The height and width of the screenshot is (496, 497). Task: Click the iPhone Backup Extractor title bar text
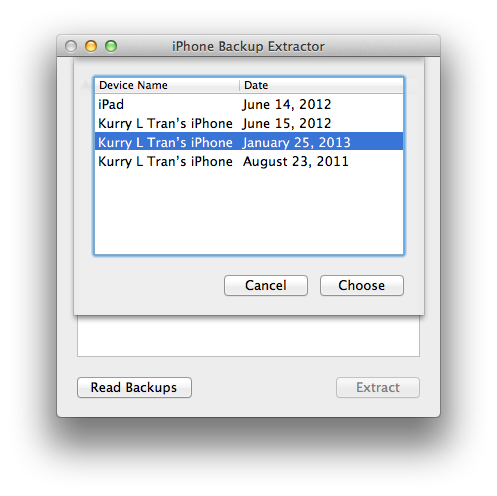(248, 46)
